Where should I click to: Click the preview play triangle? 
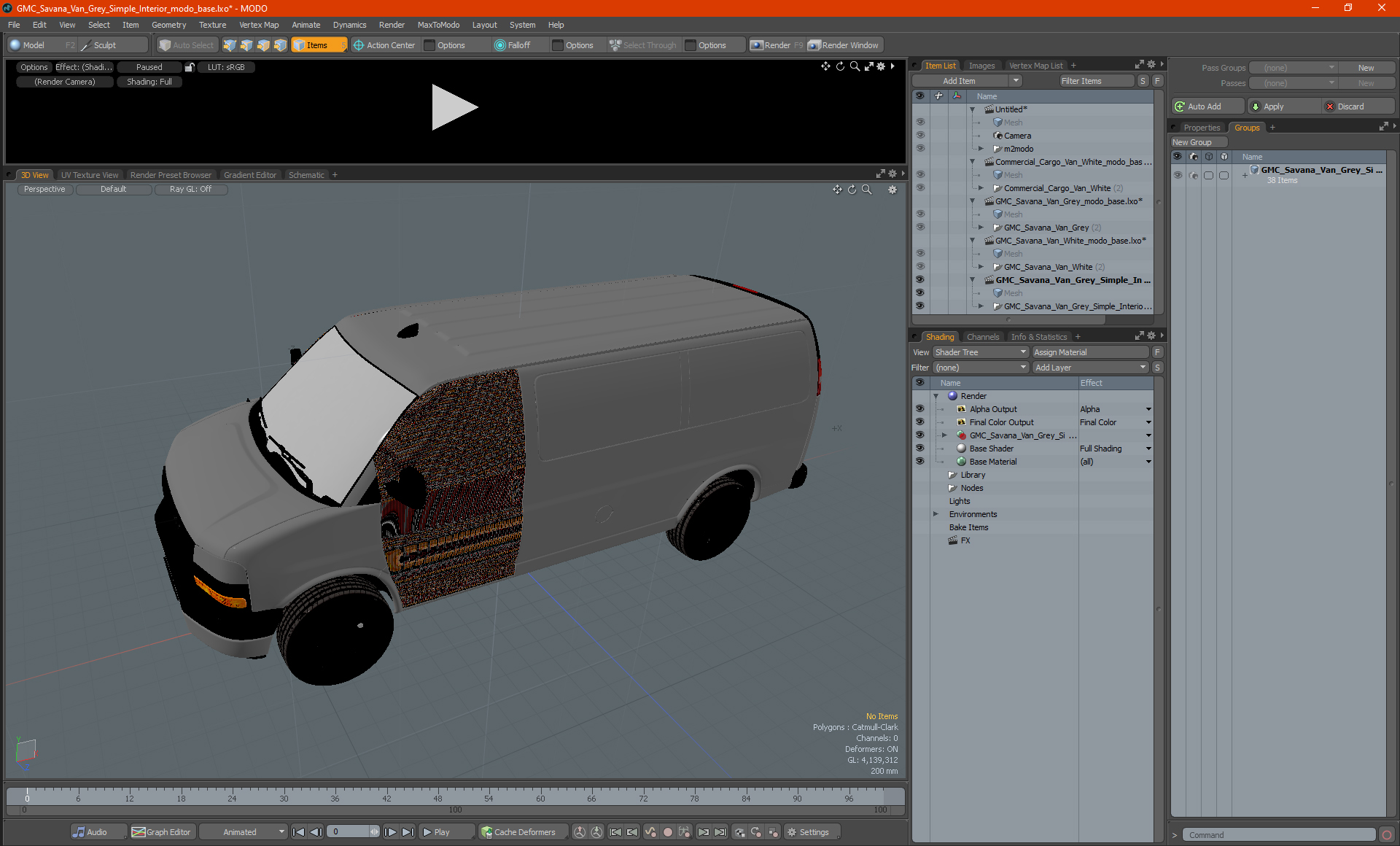[454, 107]
